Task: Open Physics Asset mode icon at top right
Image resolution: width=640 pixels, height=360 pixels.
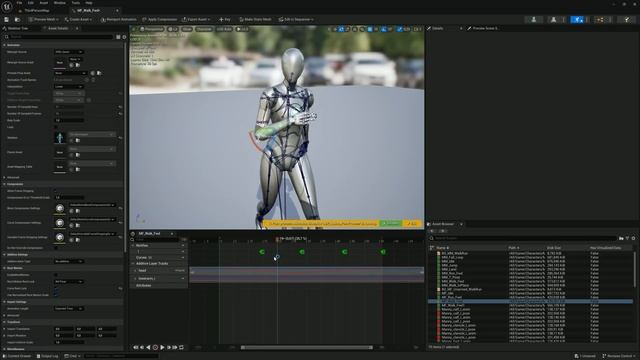Action: pyautogui.click(x=627, y=19)
